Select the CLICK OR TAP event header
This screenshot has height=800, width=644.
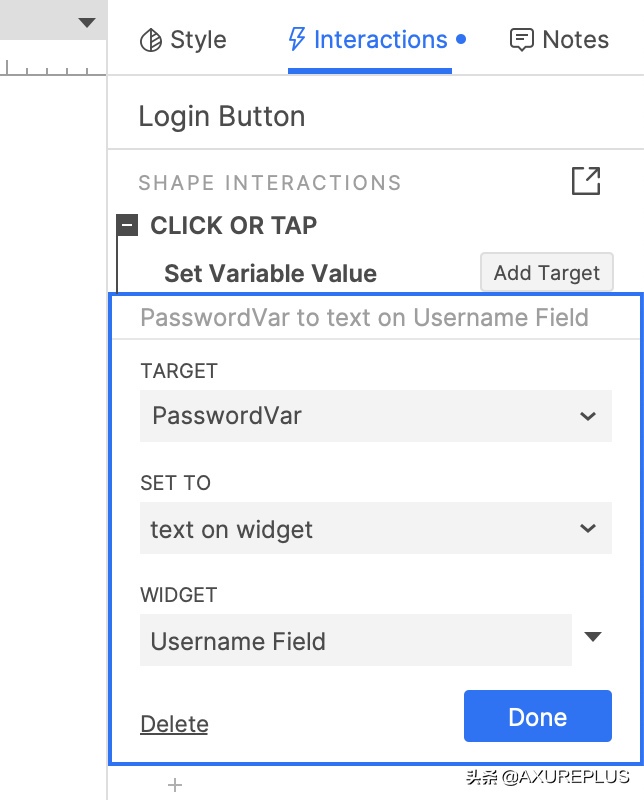[x=233, y=226]
